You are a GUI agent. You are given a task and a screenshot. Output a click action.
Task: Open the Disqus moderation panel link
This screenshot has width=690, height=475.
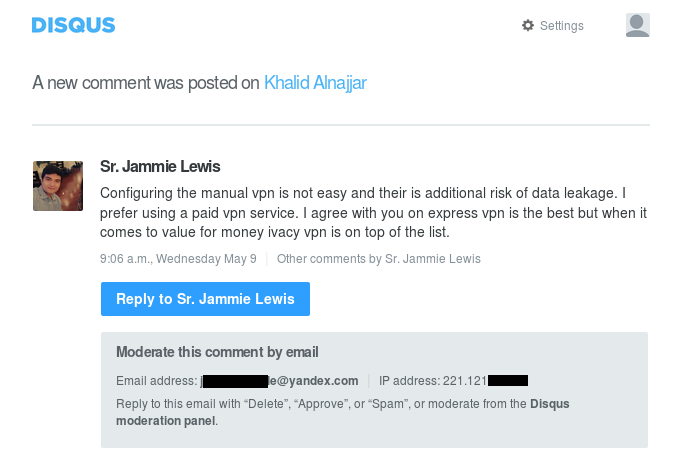coord(342,412)
